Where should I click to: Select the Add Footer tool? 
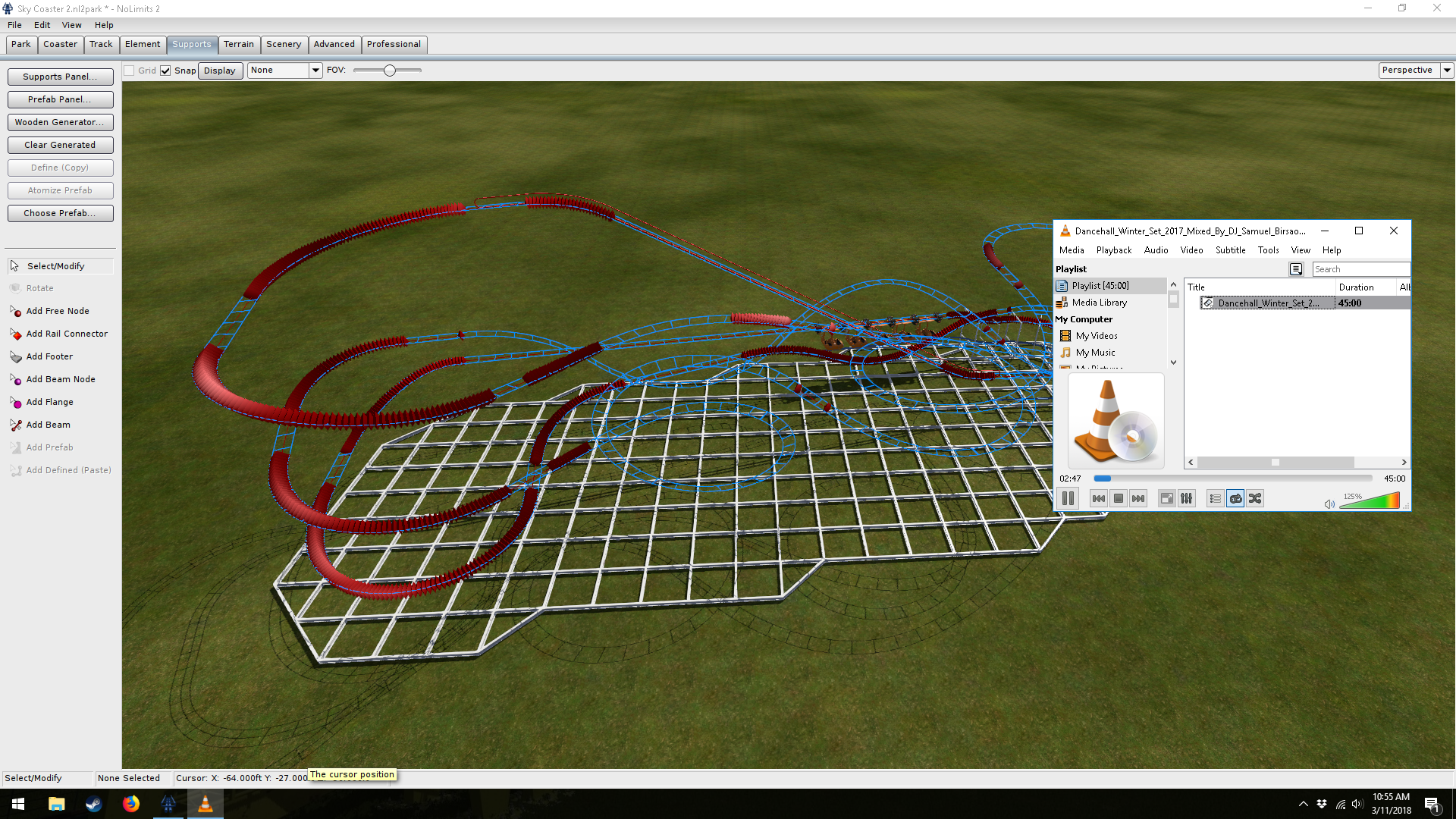(49, 356)
